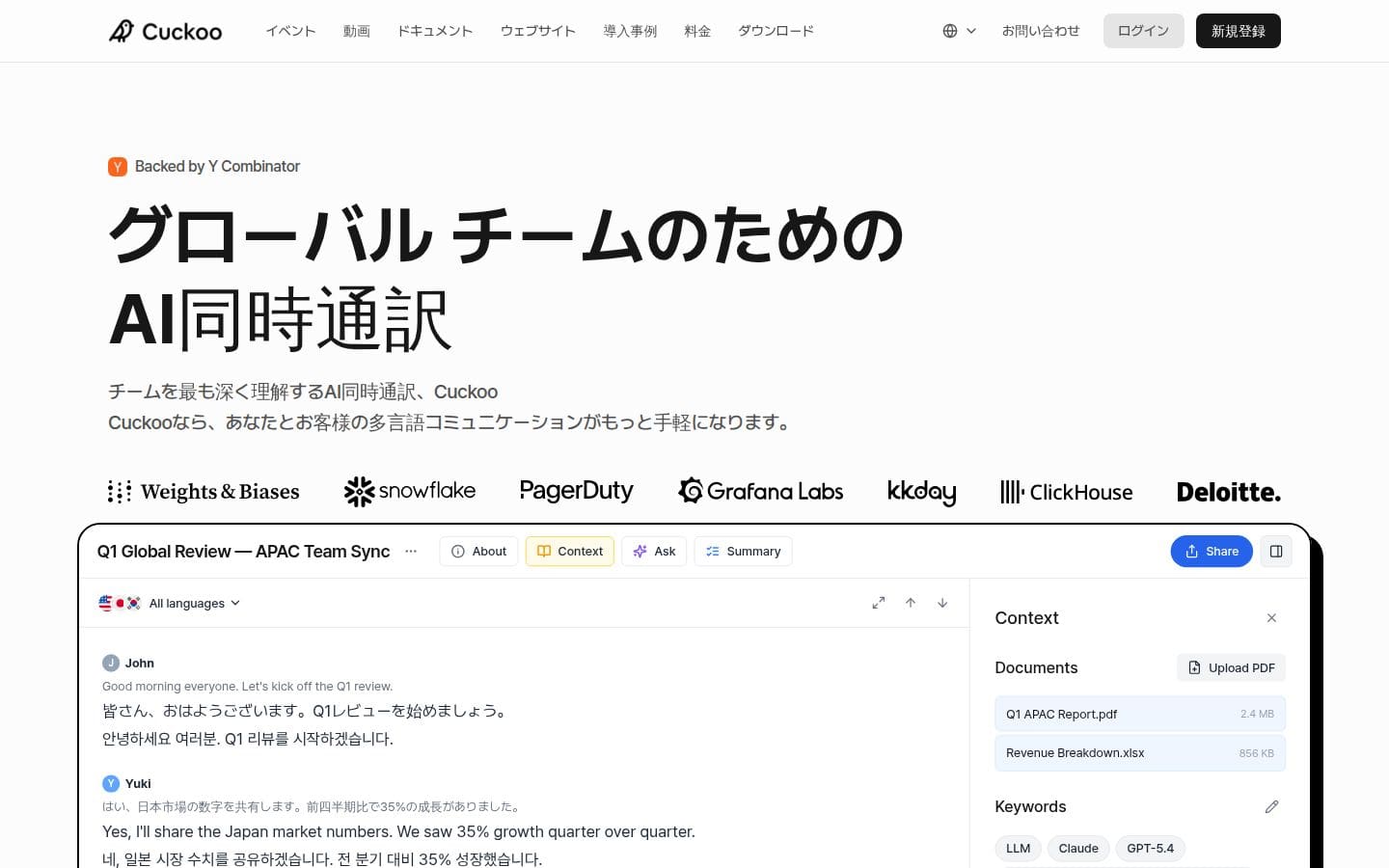View 料金 pricing page
The height and width of the screenshot is (868, 1389).
click(697, 31)
